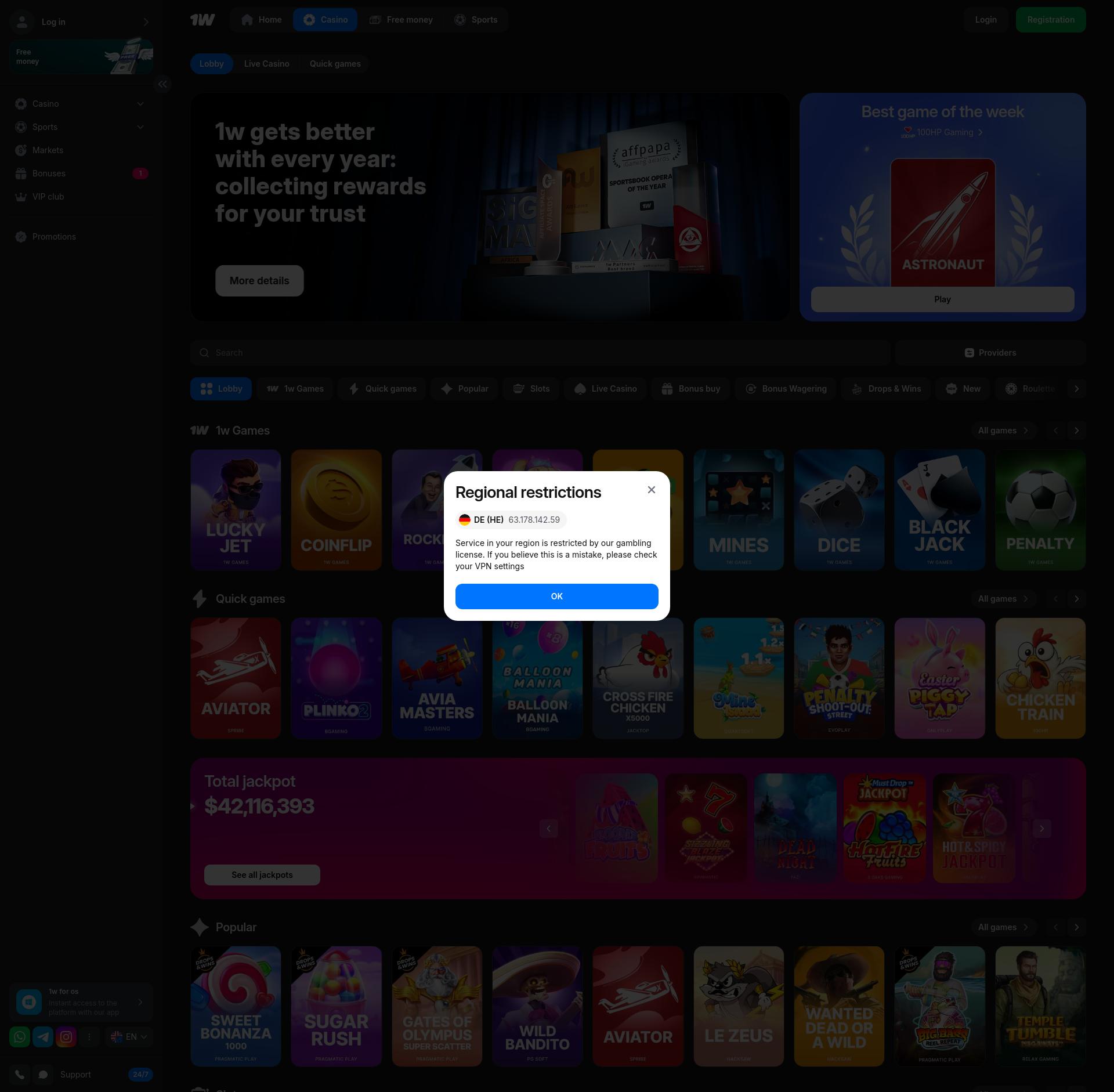
Task: Open the EN language dropdown
Action: [129, 1037]
